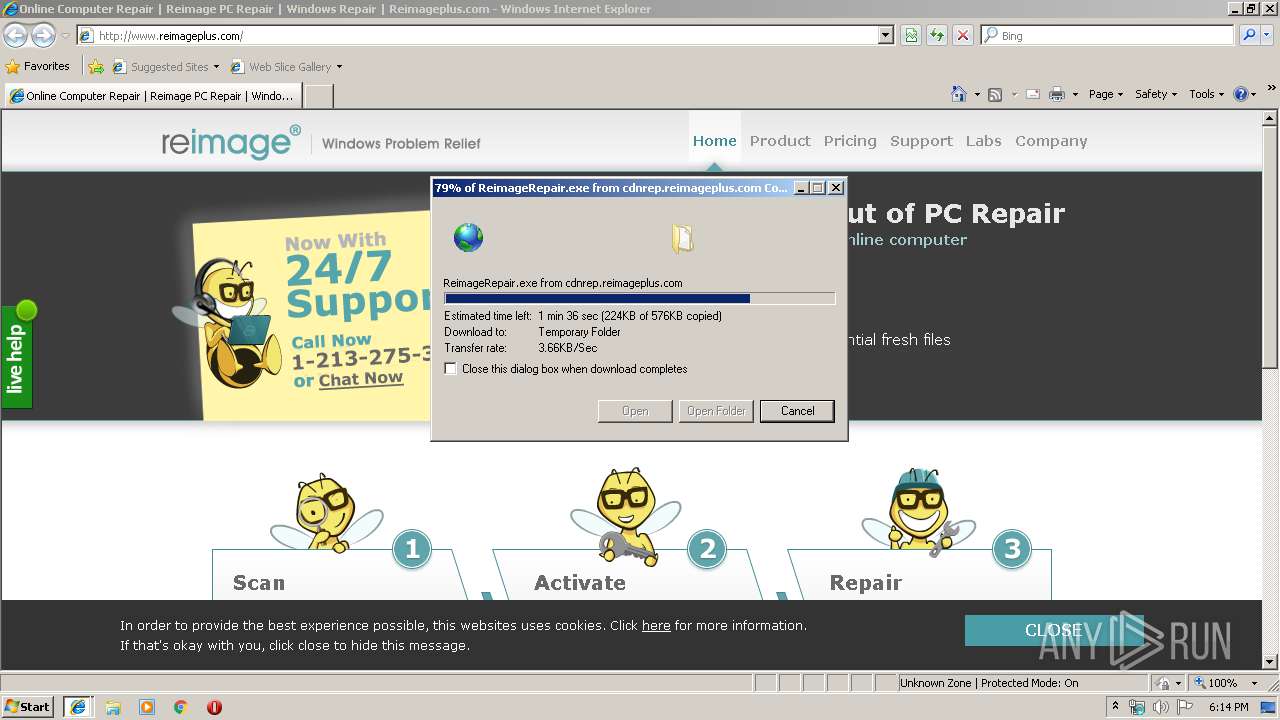Open the Safety menu dropdown
1280x720 pixels.
click(1156, 94)
